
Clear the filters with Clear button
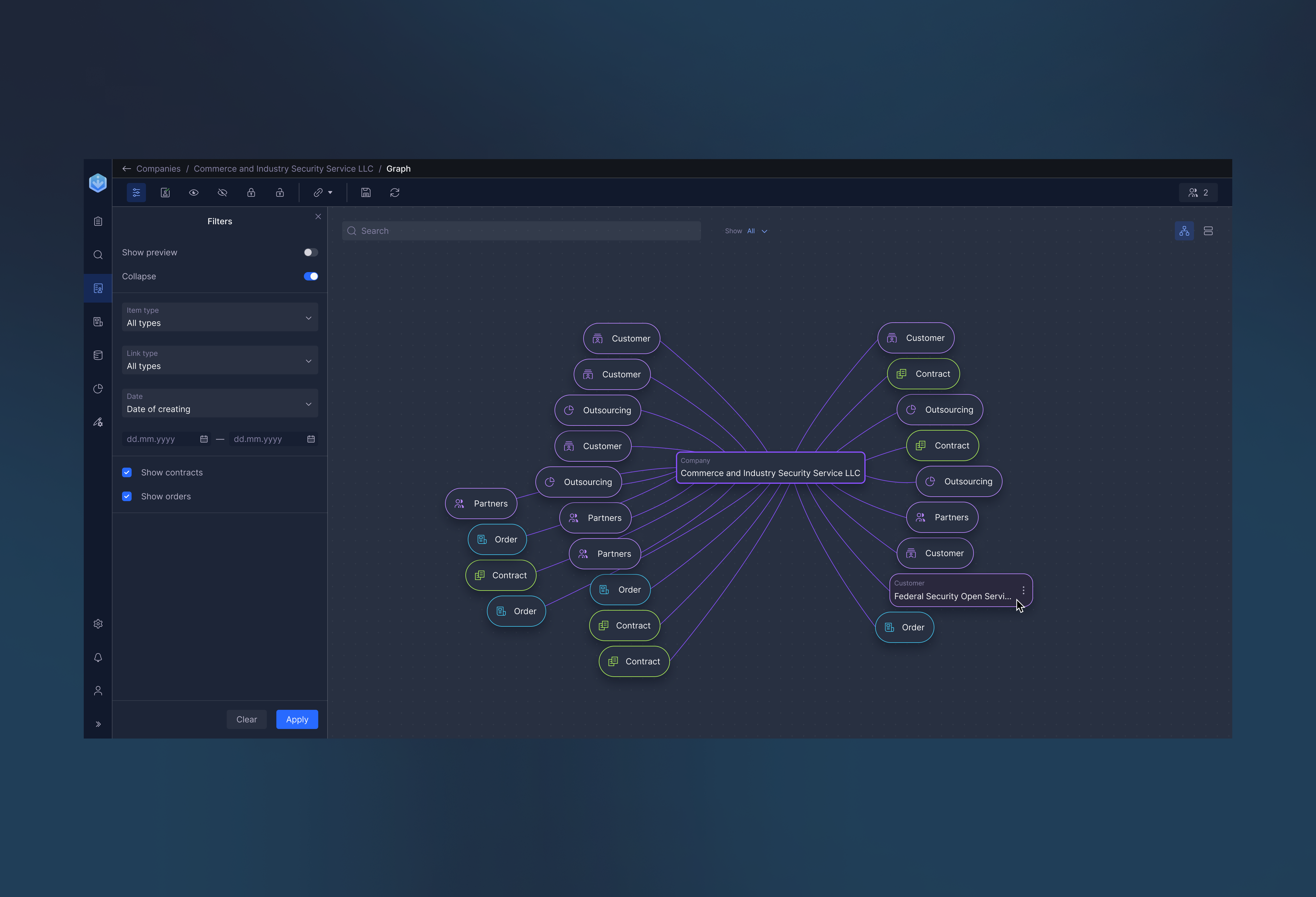click(x=246, y=719)
